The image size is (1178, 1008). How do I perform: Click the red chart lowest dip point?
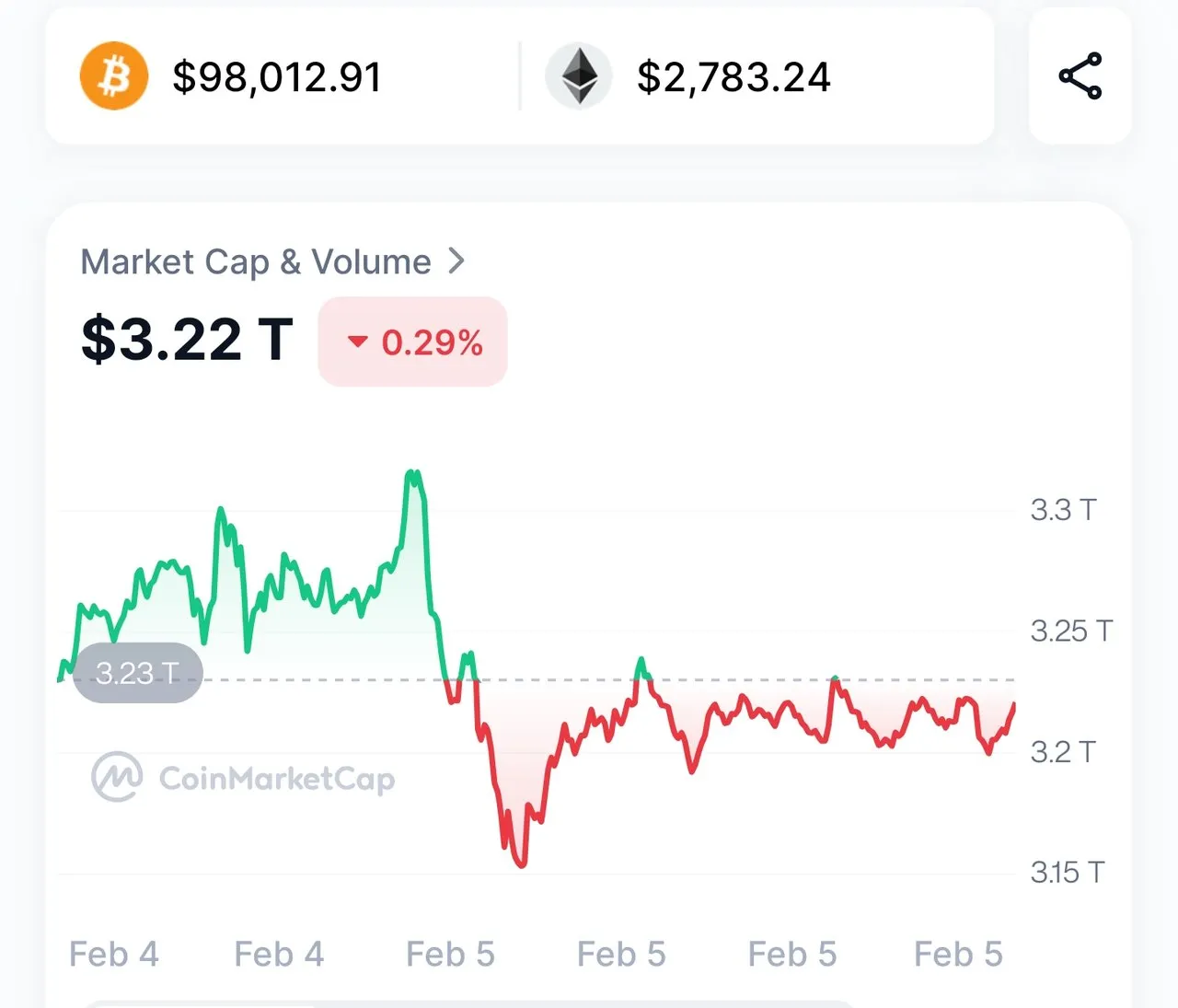[x=522, y=863]
